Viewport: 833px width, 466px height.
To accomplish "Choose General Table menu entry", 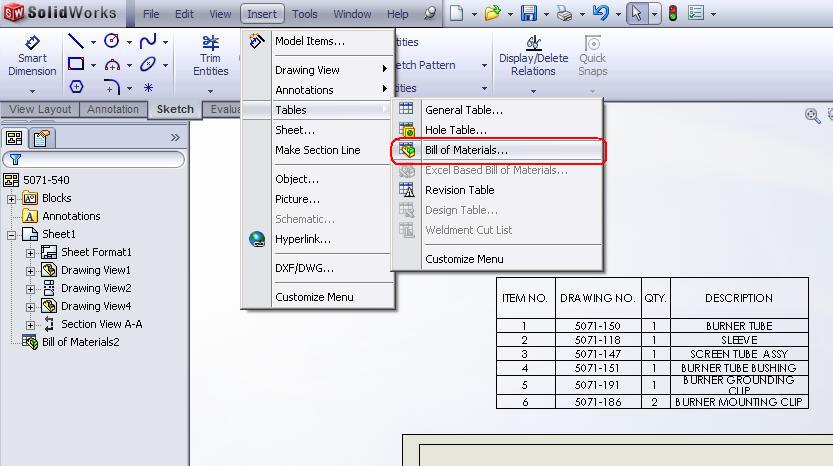I will pos(498,110).
